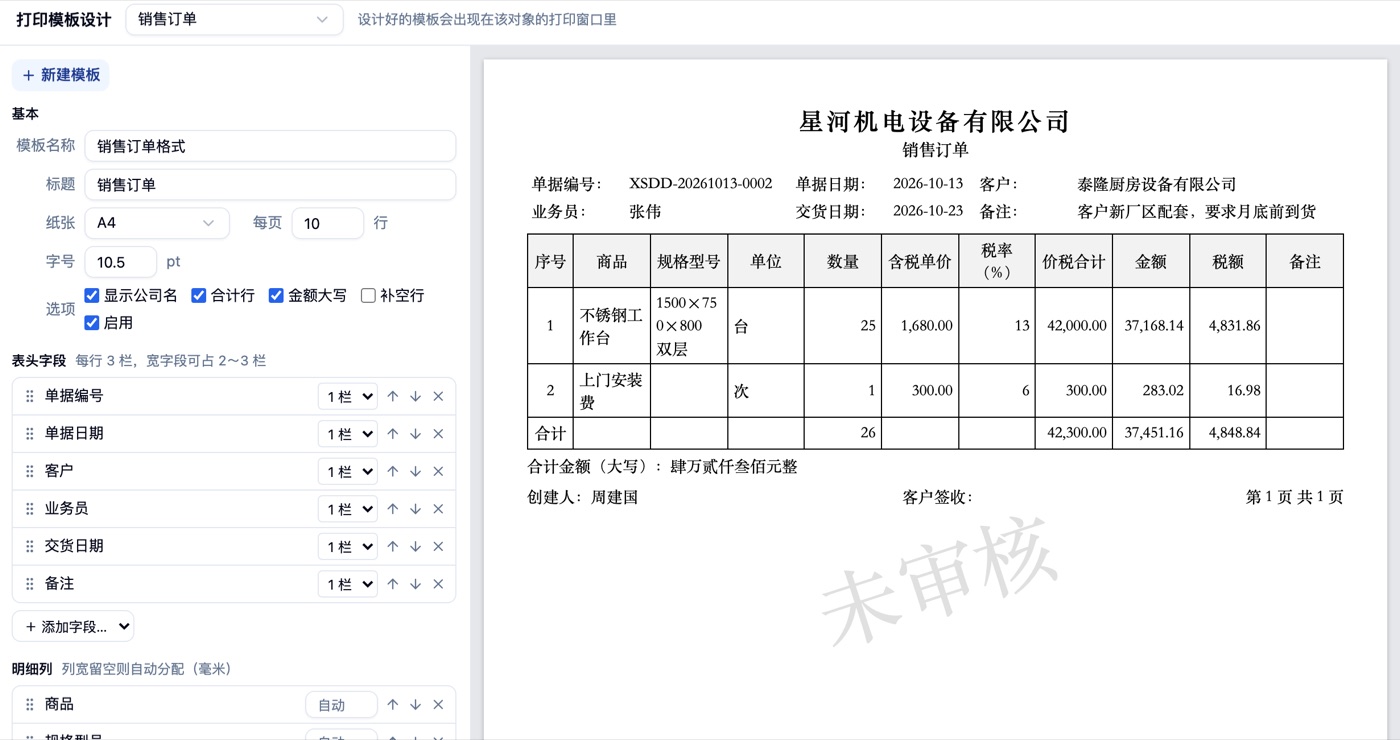Viewport: 1400px width, 740px height.
Task: Move 客户 field down
Action: tap(415, 472)
